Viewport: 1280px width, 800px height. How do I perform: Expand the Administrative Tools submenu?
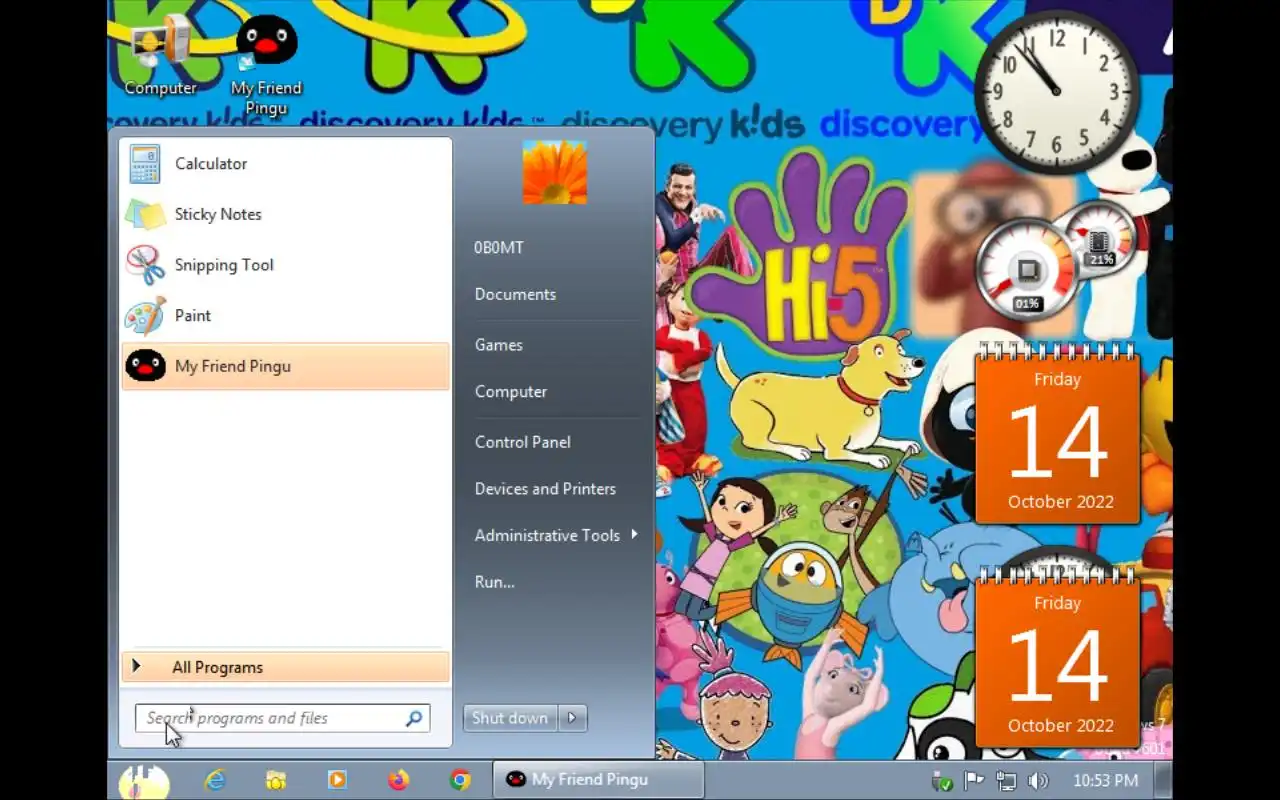pos(555,535)
